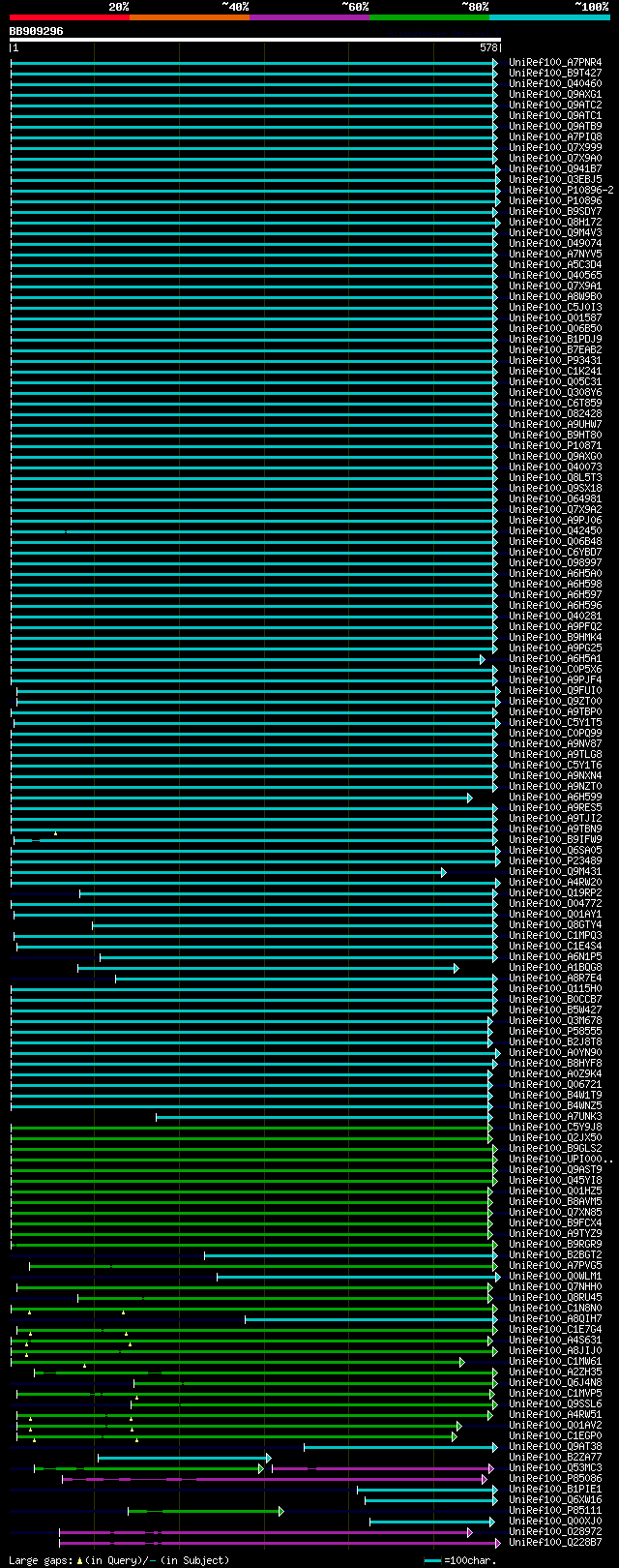Click the white query sequence bar
This screenshot has height=1568, width=619.
(x=255, y=40)
